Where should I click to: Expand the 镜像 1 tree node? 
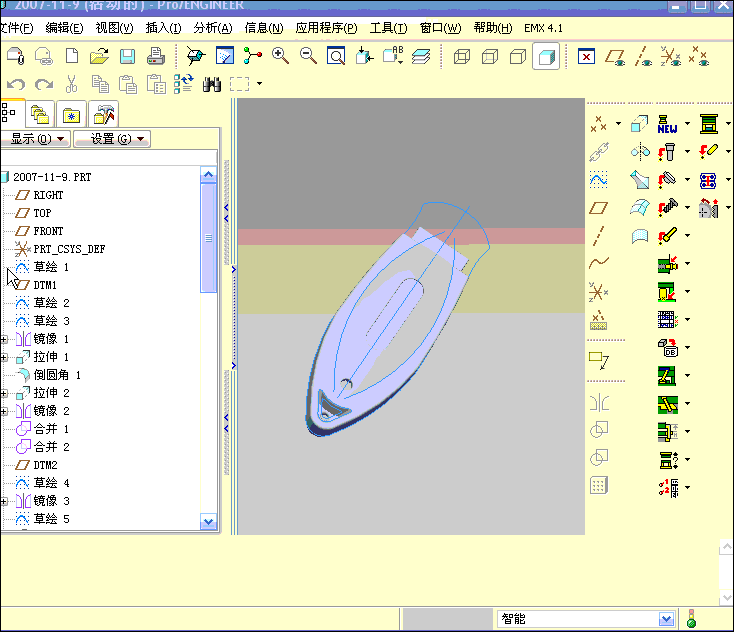[4, 339]
